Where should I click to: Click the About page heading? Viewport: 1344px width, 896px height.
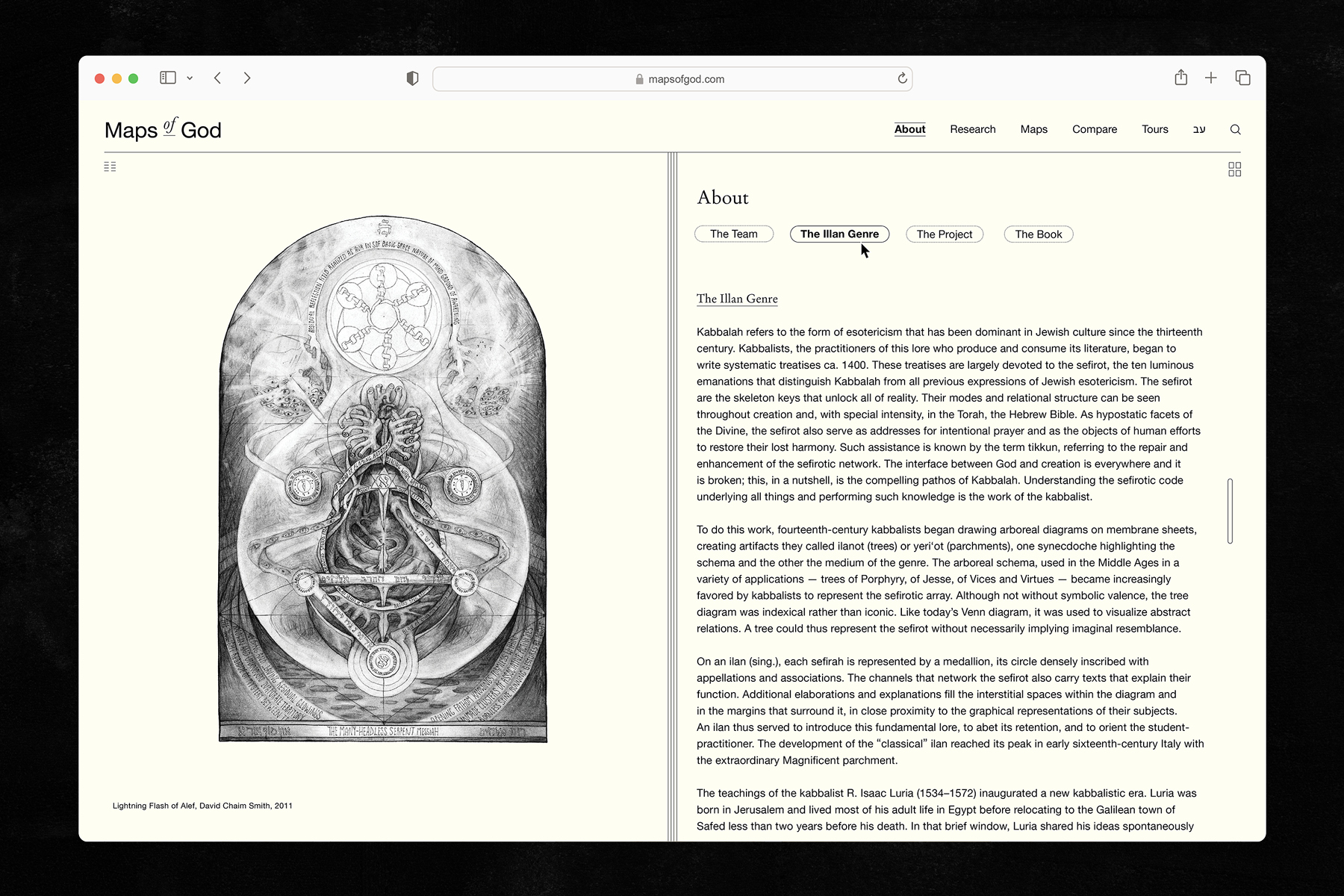point(722,197)
